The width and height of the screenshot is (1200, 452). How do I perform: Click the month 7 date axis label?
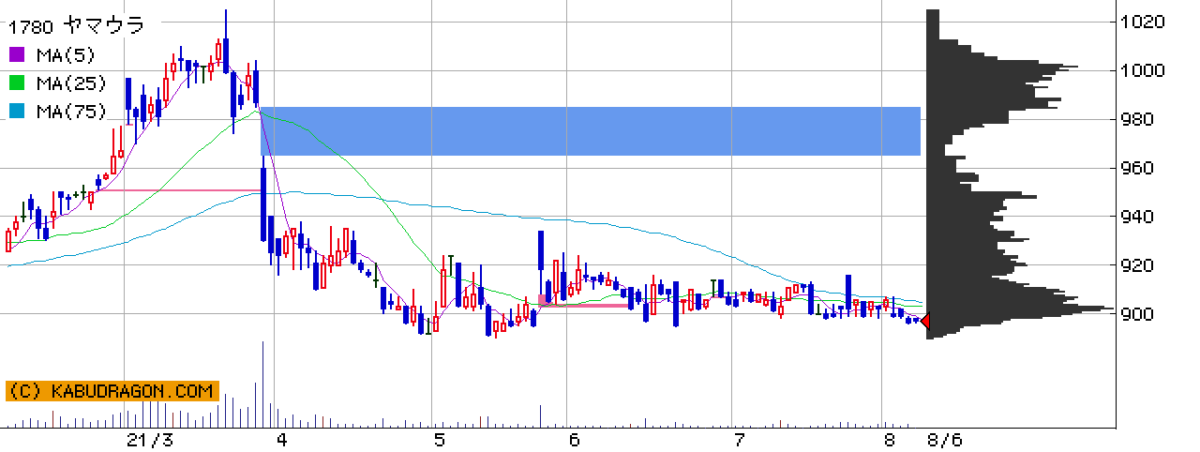[739, 440]
